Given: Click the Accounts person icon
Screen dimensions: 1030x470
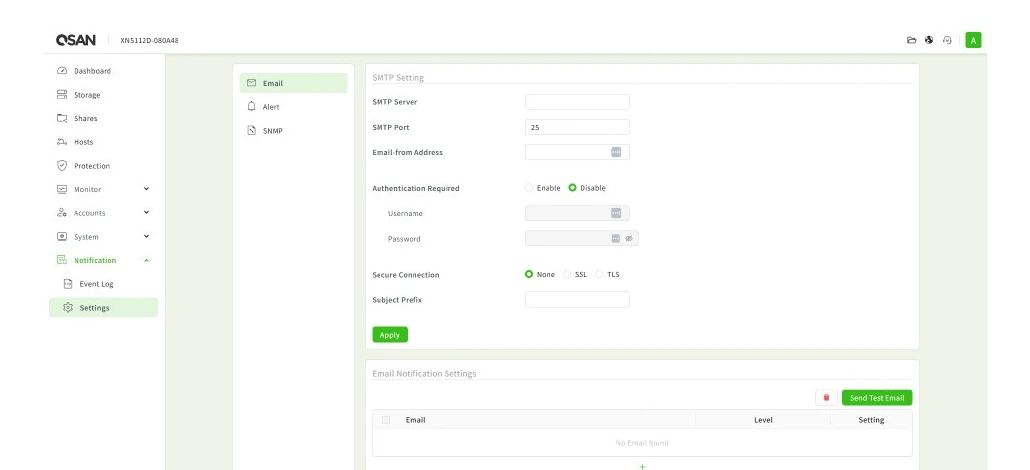Looking at the screenshot, I should 62,213.
